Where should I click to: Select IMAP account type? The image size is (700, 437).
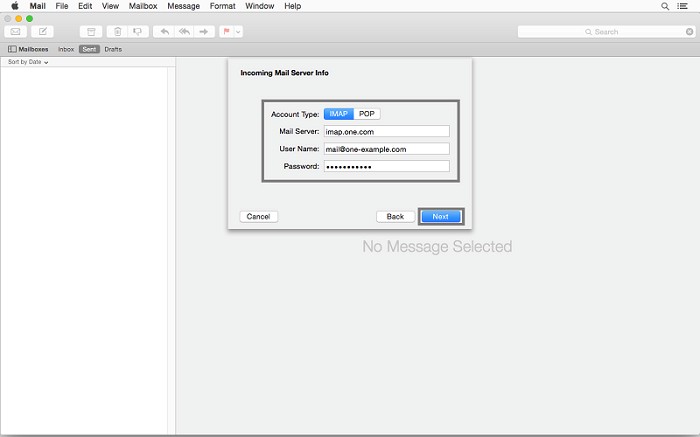click(x=339, y=114)
